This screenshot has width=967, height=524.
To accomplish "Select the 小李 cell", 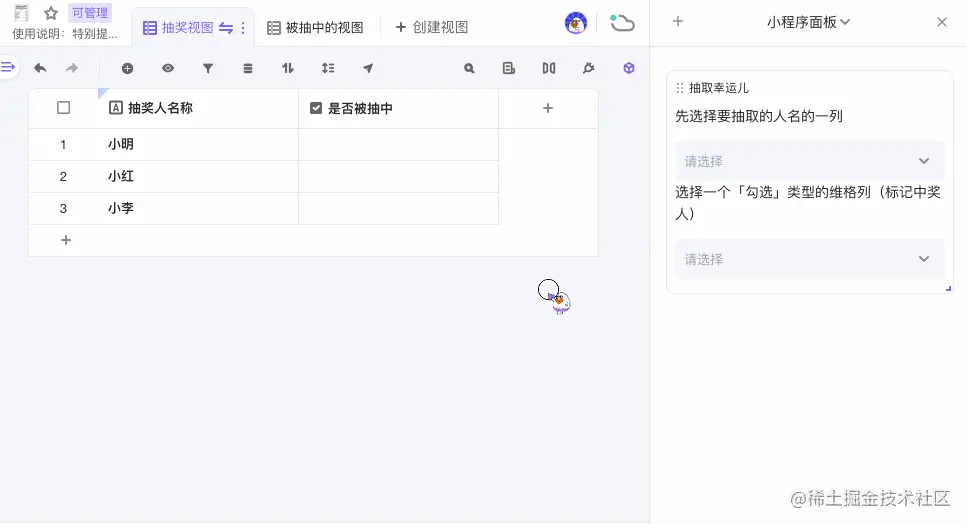I will 199,209.
